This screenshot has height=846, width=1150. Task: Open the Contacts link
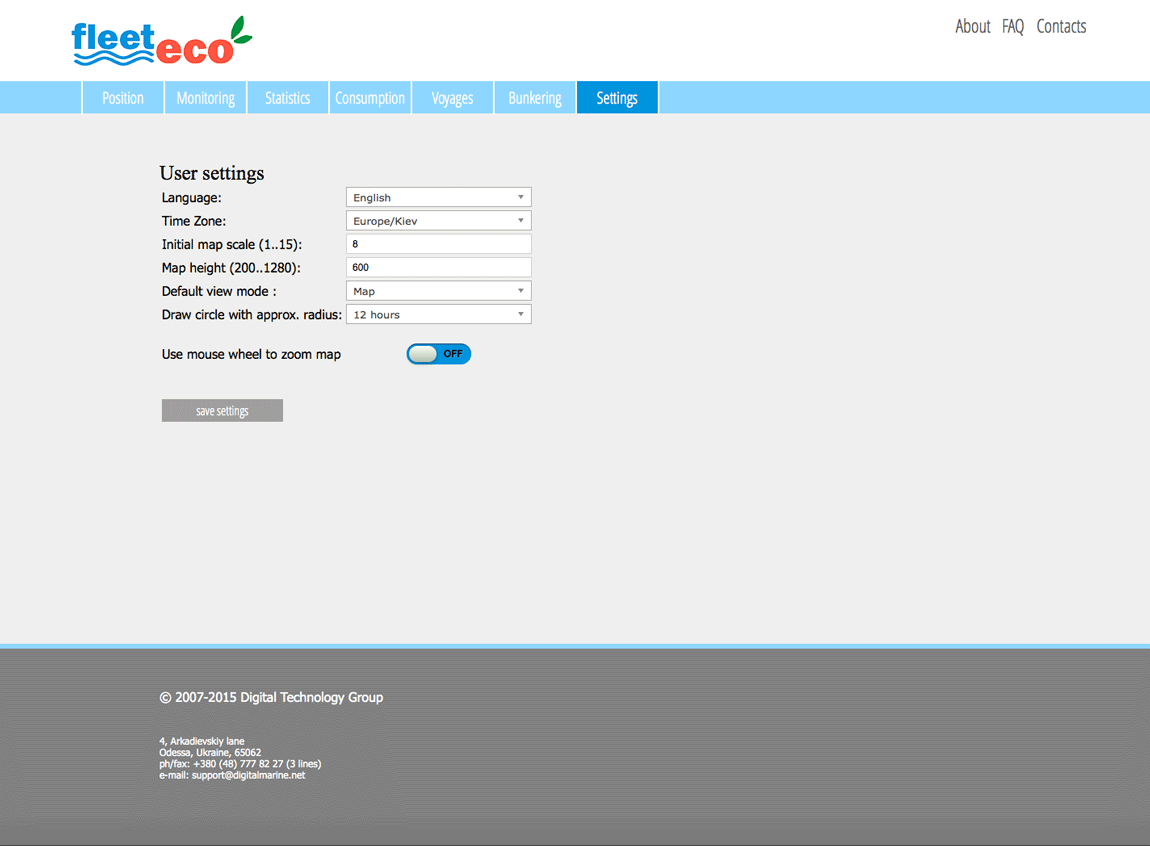tap(1061, 27)
